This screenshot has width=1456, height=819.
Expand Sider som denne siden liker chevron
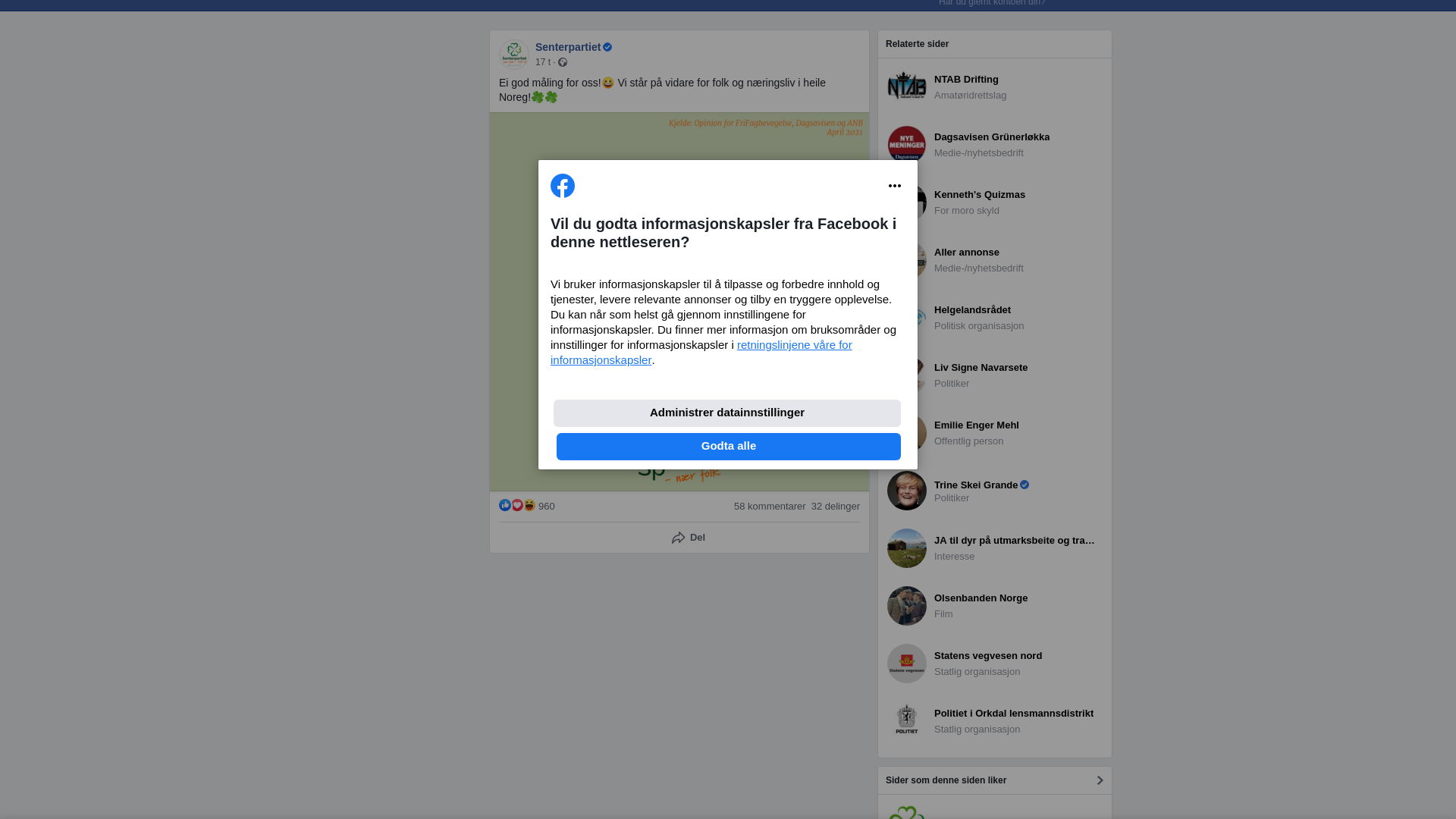point(1100,780)
